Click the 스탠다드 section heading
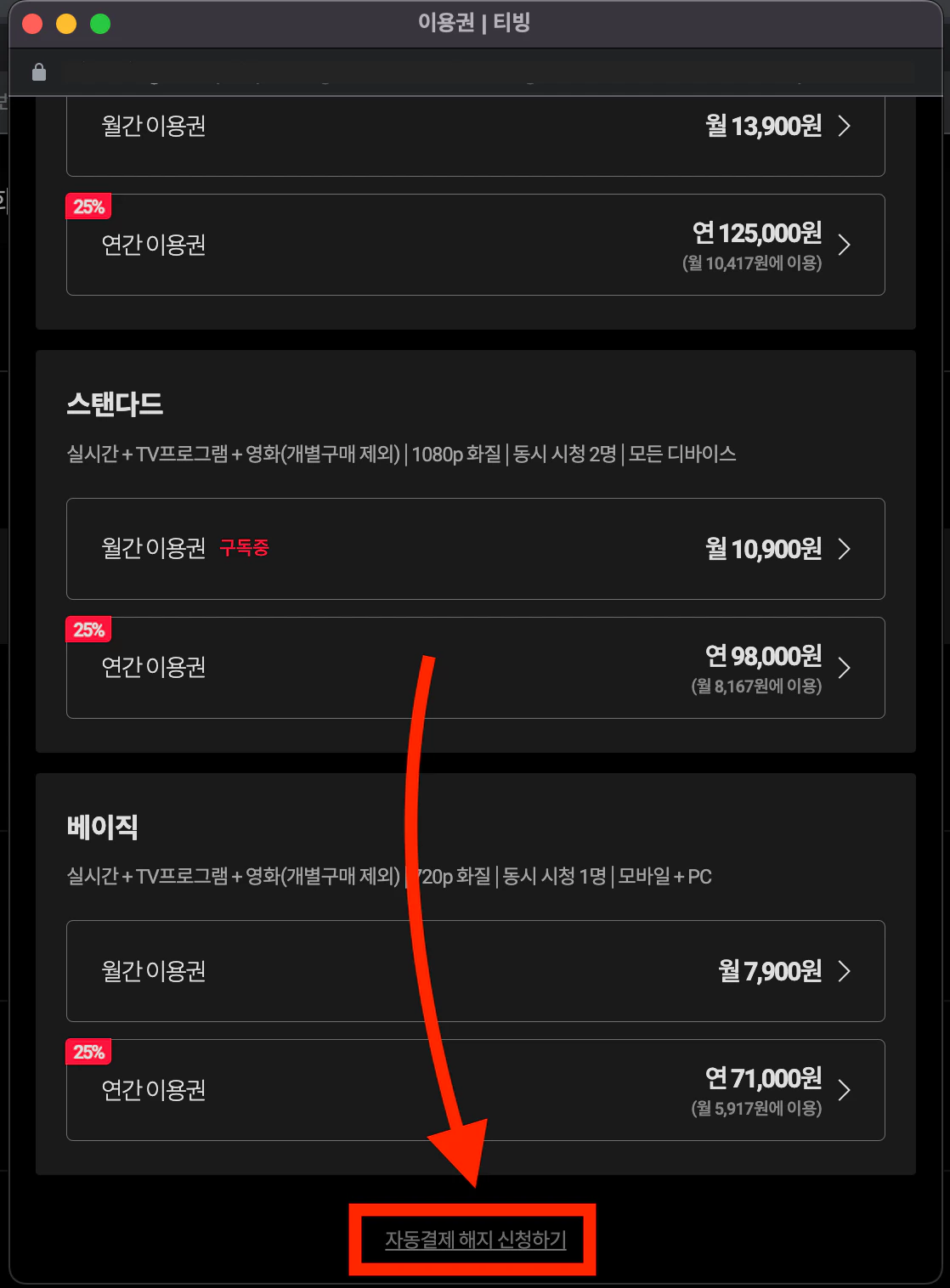 115,404
